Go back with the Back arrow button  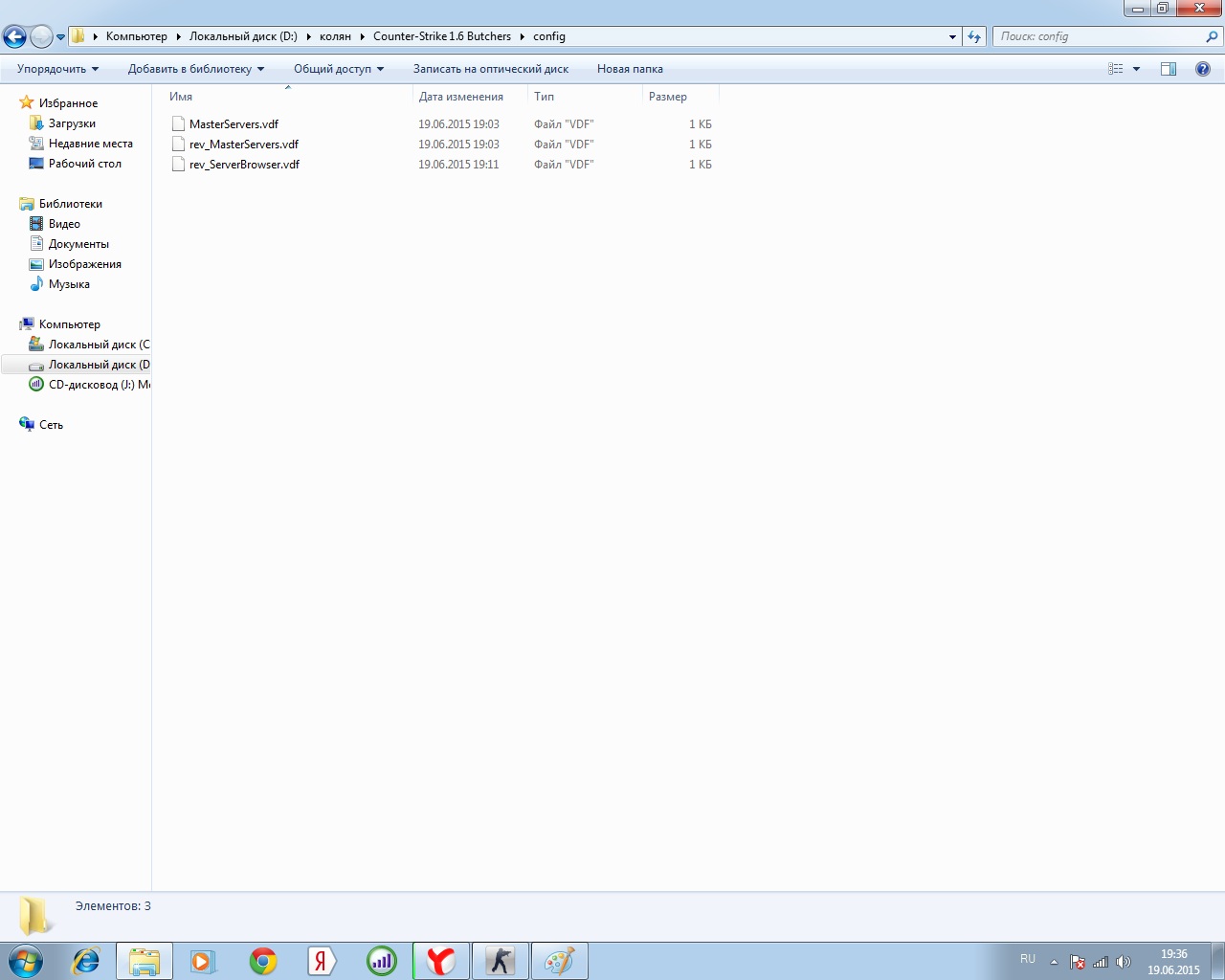point(14,37)
